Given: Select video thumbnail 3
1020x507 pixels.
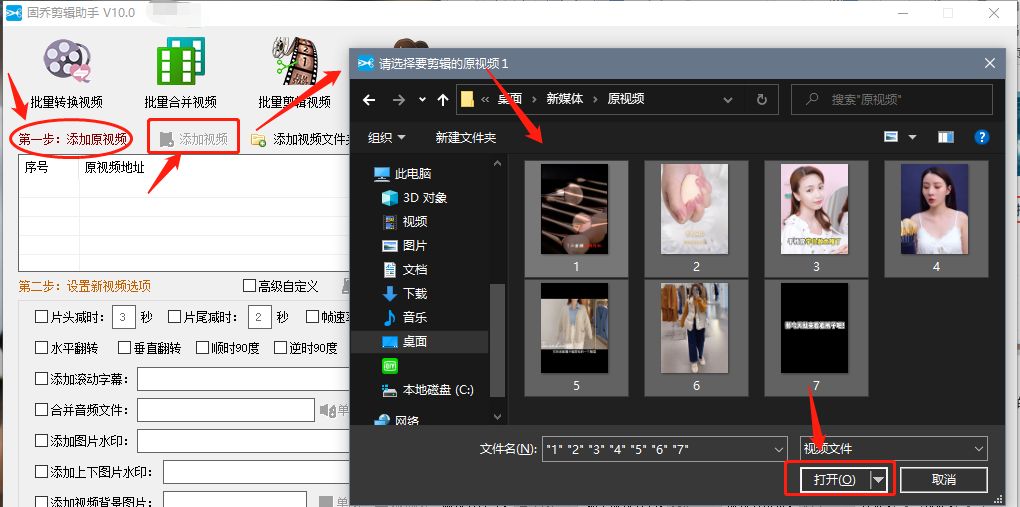Looking at the screenshot, I should tap(816, 218).
